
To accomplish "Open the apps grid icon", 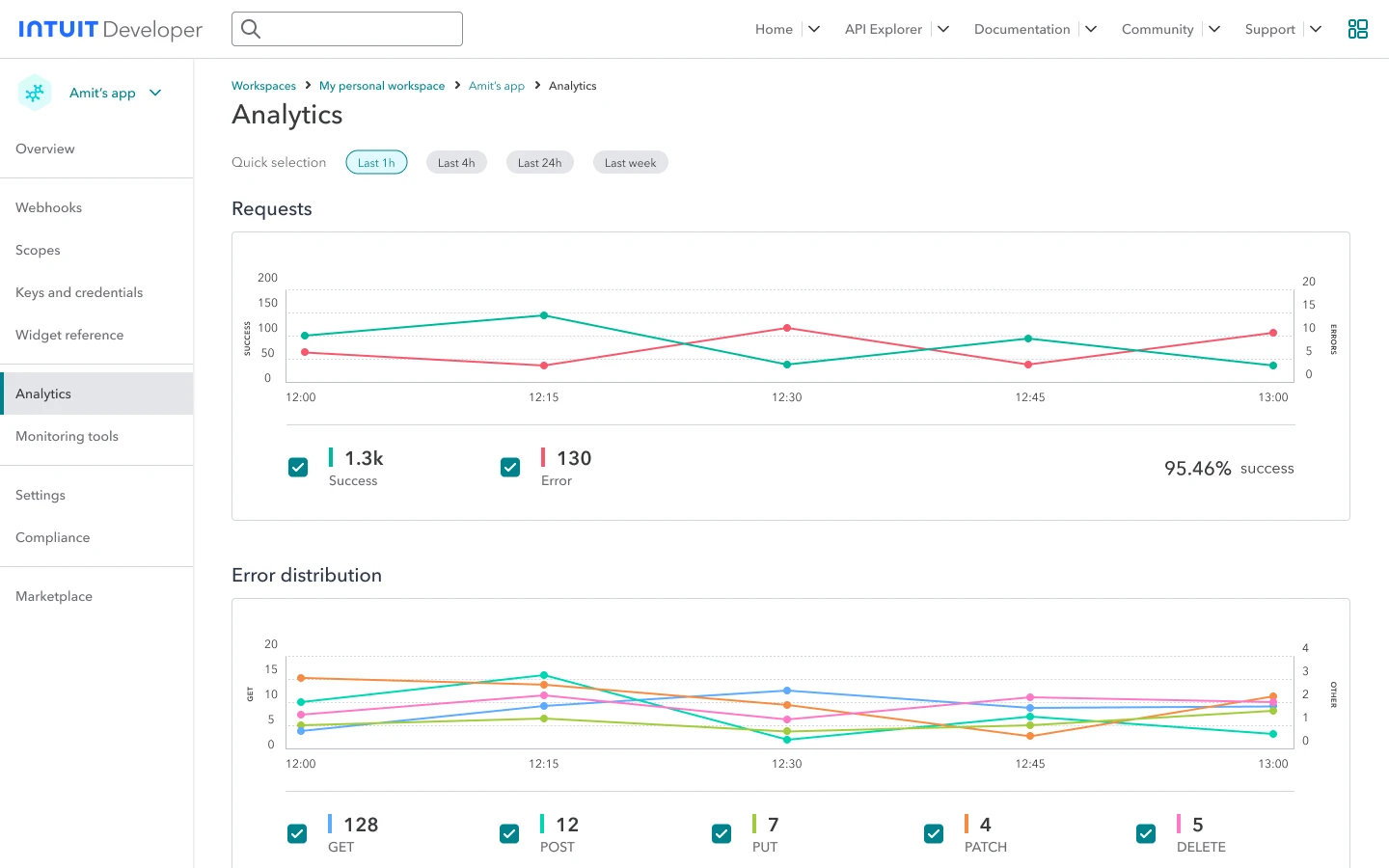I will click(x=1358, y=29).
